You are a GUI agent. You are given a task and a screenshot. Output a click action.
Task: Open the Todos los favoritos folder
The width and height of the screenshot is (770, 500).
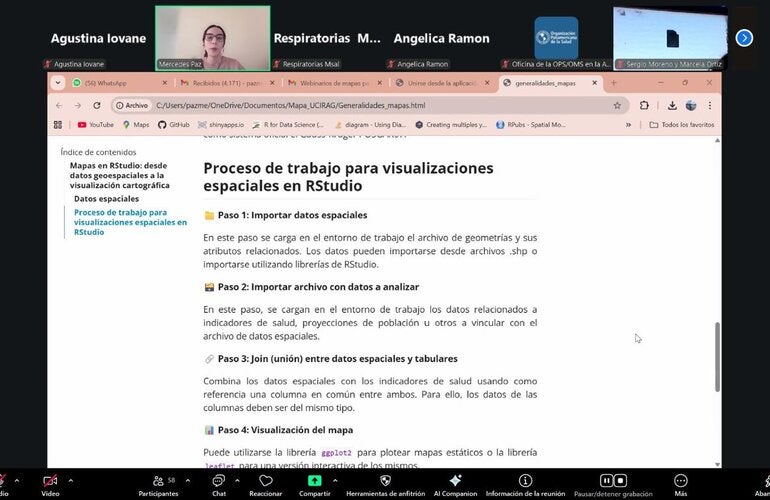point(682,125)
